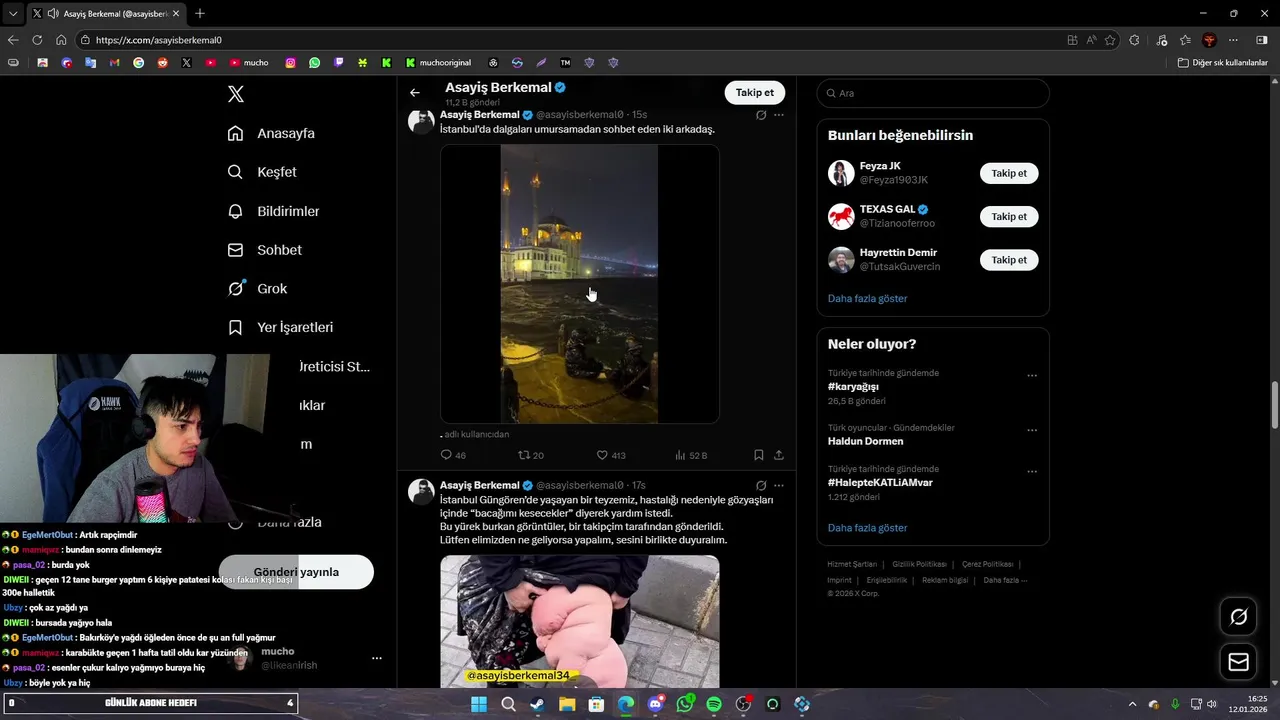Image resolution: width=1280 pixels, height=720 pixels.
Task: Open Discord from the taskbar
Action: click(x=655, y=704)
